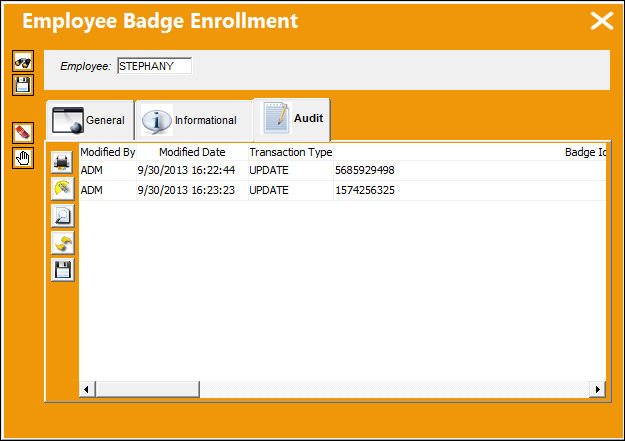Sort by Modified Date column header
Screen dimensions: 625x441
point(192,152)
